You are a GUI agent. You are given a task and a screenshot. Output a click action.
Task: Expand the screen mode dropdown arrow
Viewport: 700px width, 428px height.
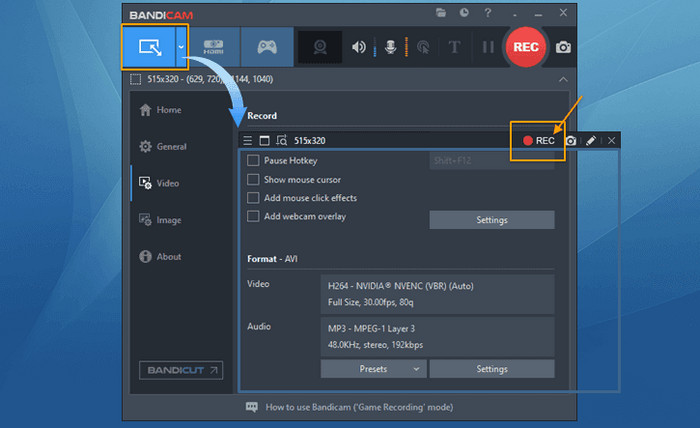pyautogui.click(x=181, y=46)
